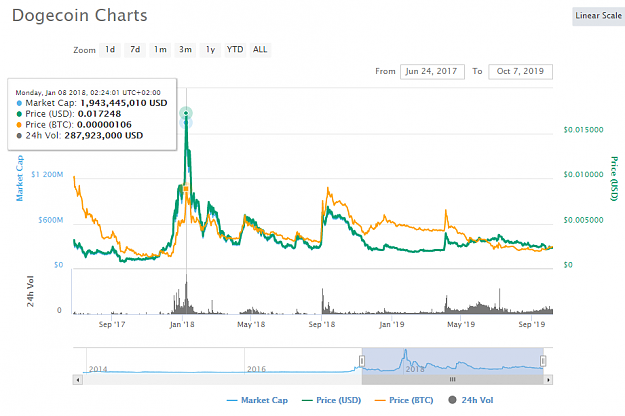Click the Price (USD) axis title

click(614, 179)
